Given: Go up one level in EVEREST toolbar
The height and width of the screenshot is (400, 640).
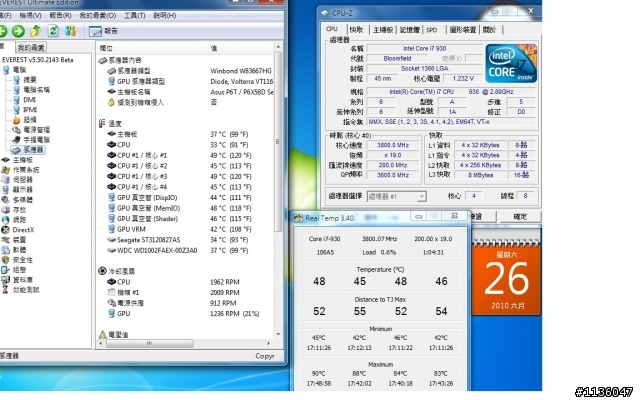Looking at the screenshot, I should click(x=36, y=31).
